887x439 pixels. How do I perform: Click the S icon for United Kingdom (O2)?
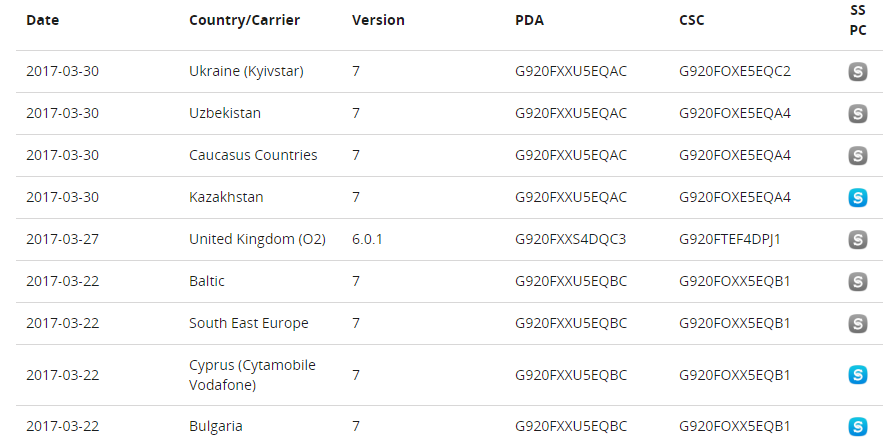pyautogui.click(x=857, y=240)
